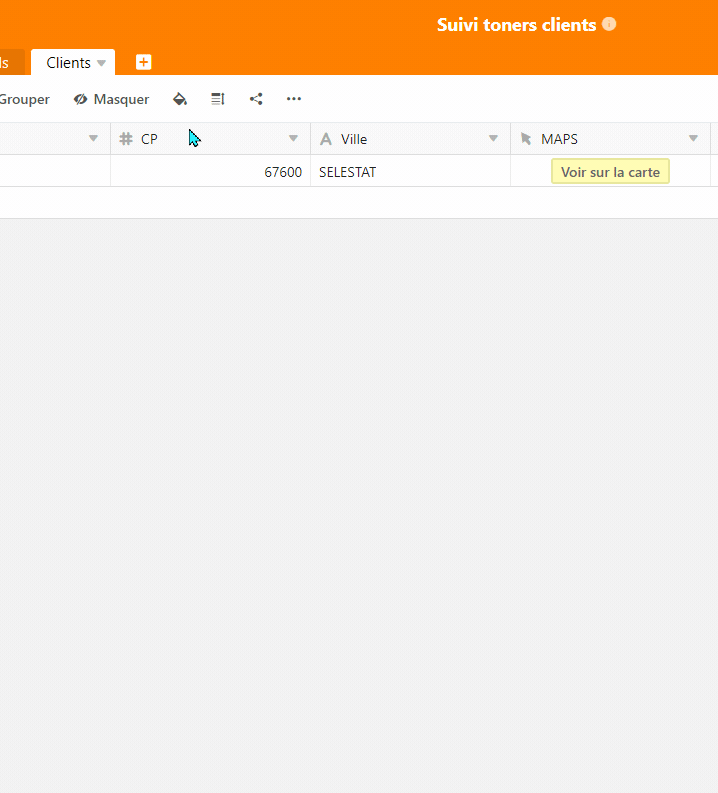
Task: Switch to the Clients tab
Action: [x=68, y=63]
